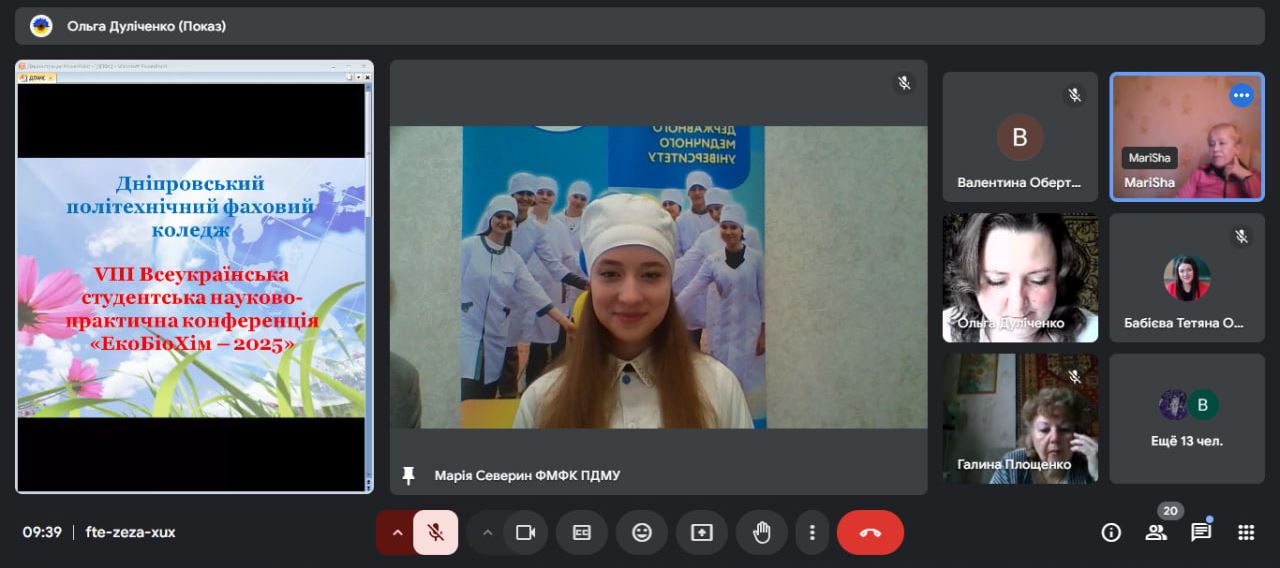Open the three-dot more options menu
The image size is (1280, 568).
pos(812,532)
